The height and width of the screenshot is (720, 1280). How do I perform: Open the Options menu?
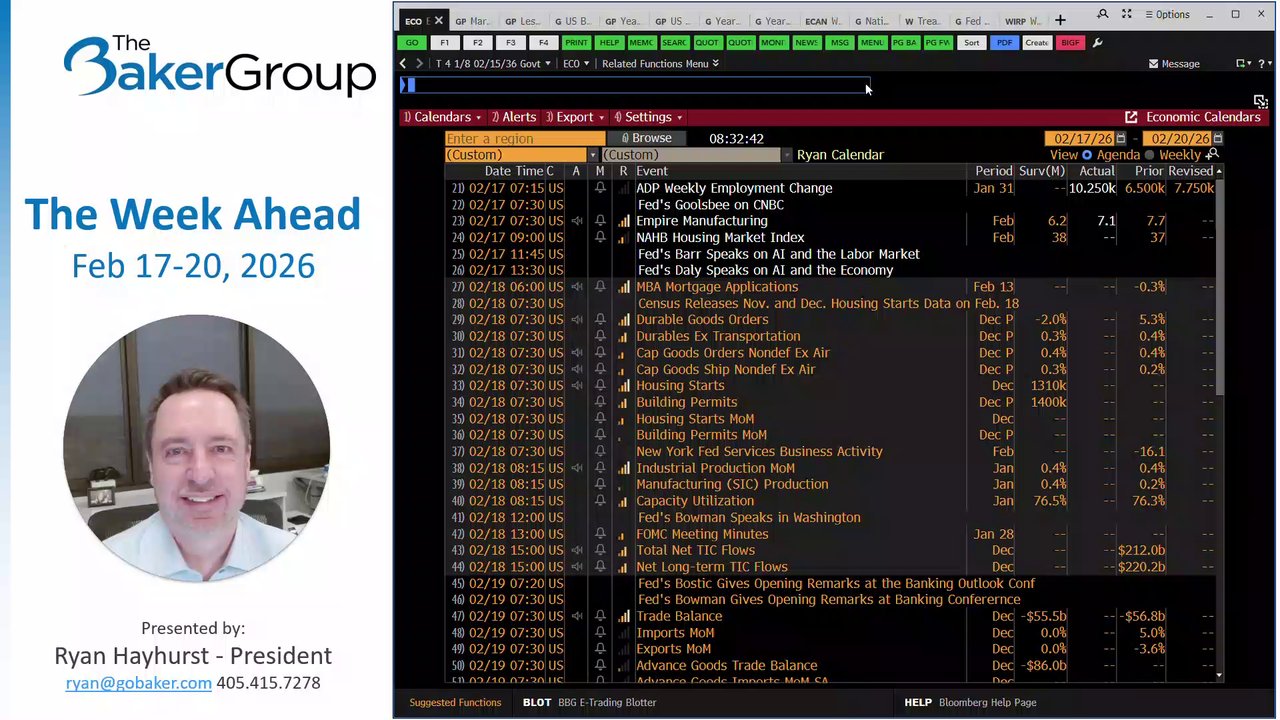pos(1166,15)
